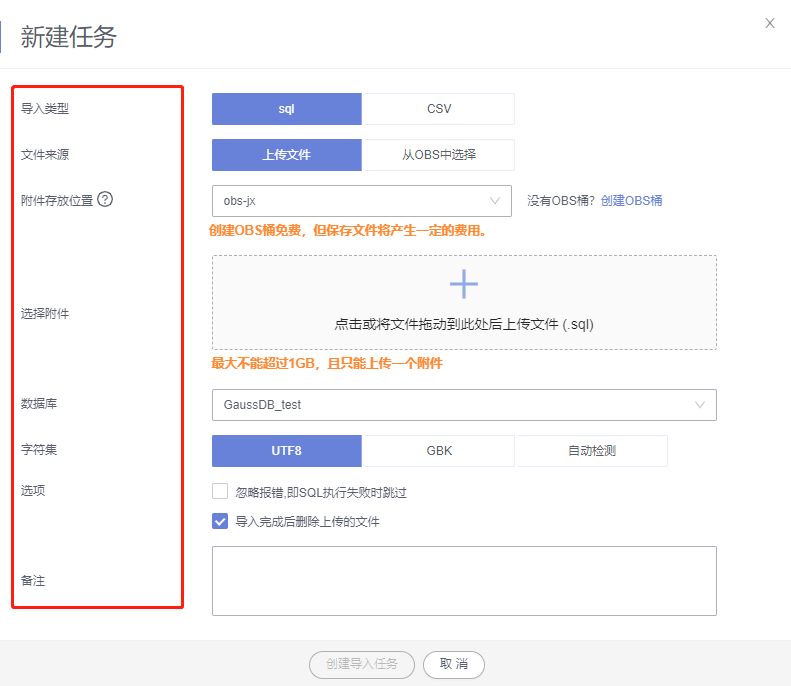Click the 创建导入任务 button
791x686 pixels.
click(x=361, y=664)
